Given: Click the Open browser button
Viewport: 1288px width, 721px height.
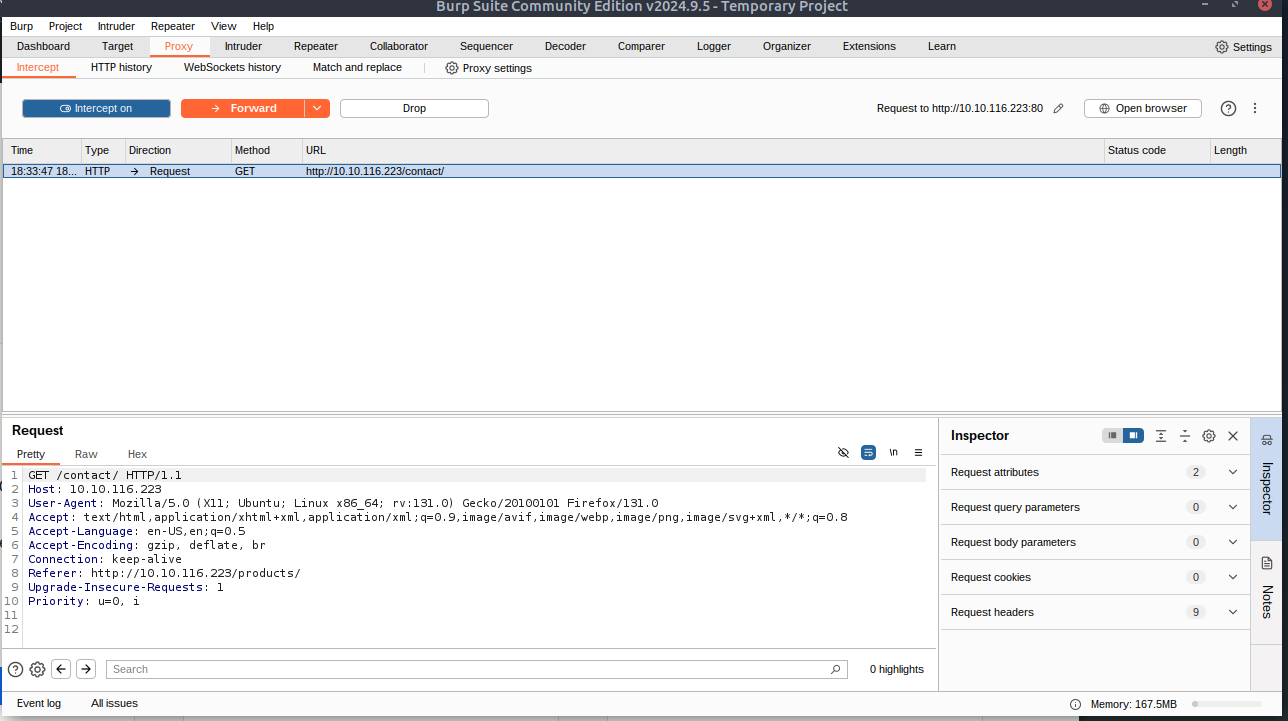Looking at the screenshot, I should pos(1142,108).
